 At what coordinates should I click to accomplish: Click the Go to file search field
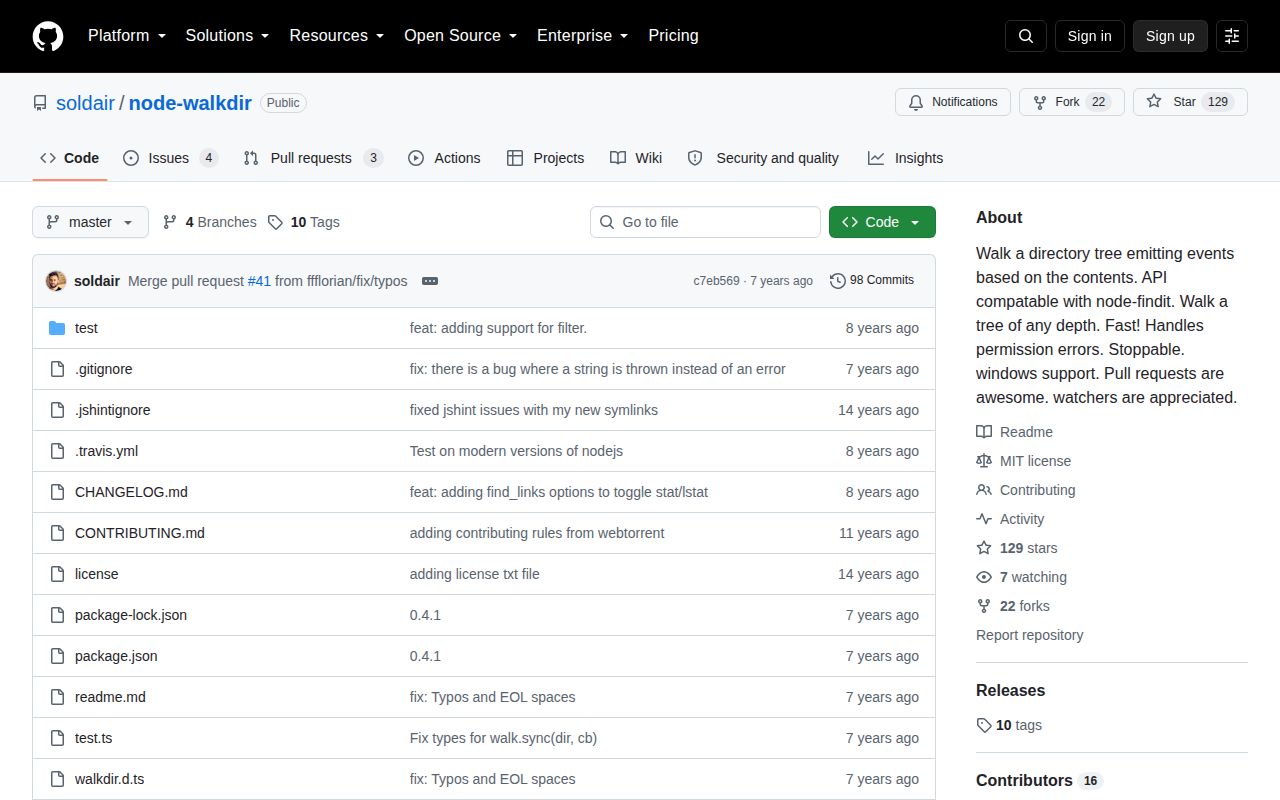pyautogui.click(x=705, y=222)
